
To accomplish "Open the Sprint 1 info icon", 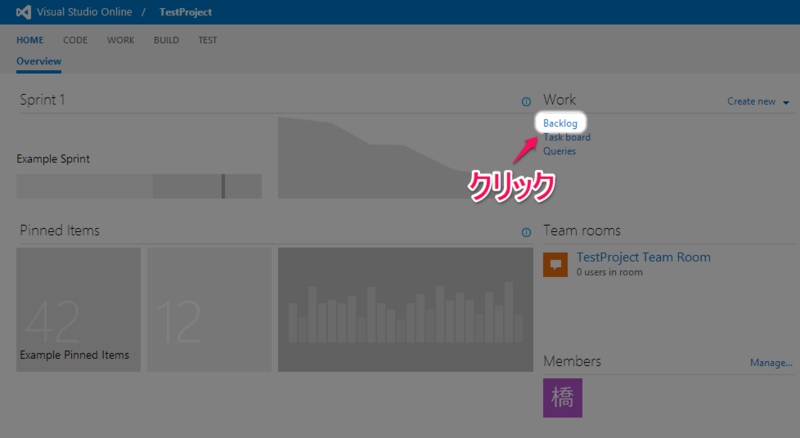I will (x=526, y=102).
